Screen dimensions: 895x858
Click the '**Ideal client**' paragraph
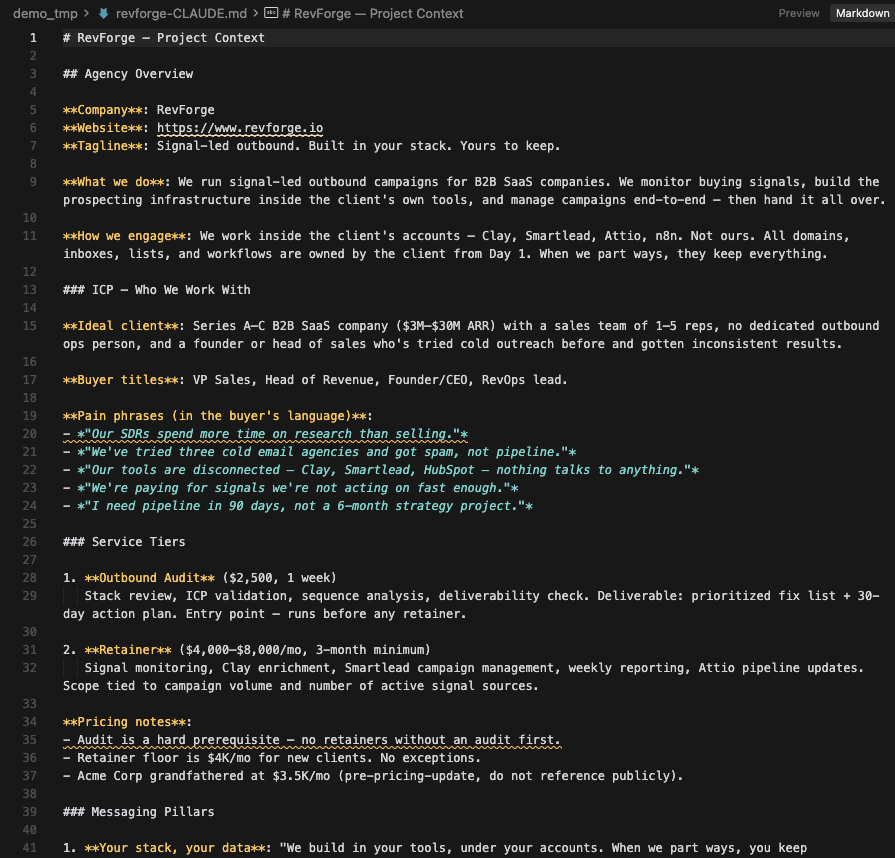471,335
